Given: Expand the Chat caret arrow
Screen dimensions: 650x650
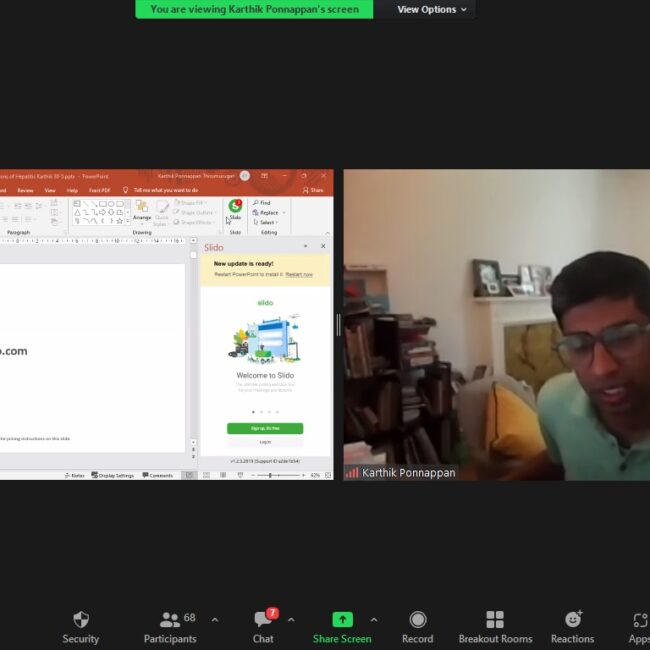Looking at the screenshot, I should (291, 619).
